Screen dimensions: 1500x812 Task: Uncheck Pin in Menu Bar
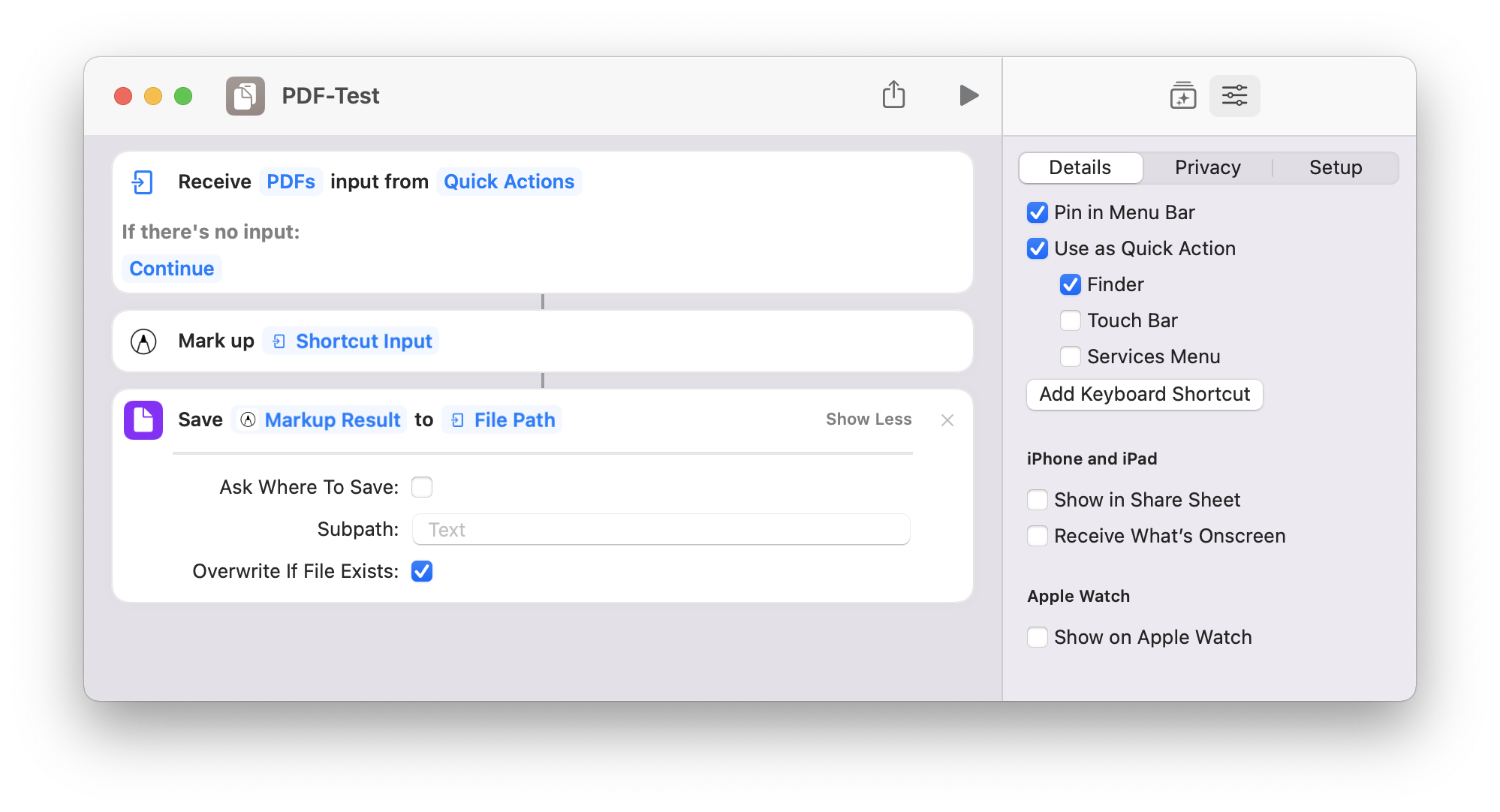coord(1038,212)
